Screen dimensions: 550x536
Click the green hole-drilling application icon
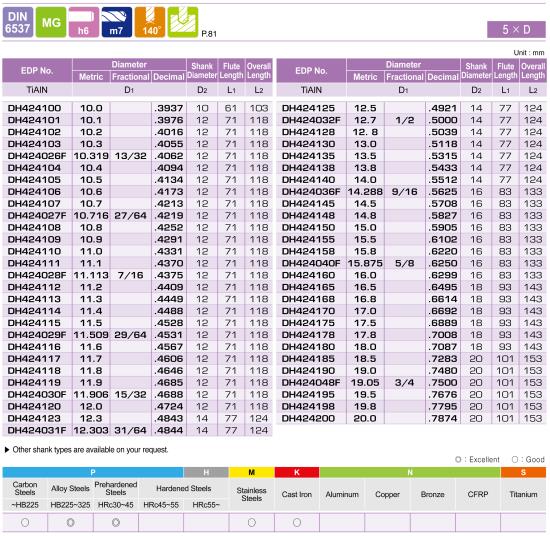coord(183,22)
